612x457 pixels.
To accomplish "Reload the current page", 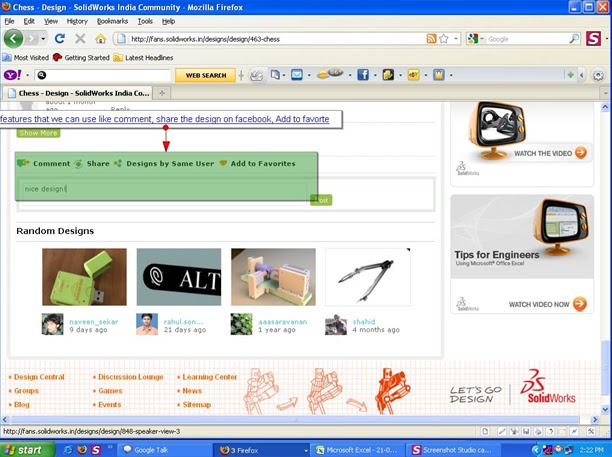I will tap(60, 38).
